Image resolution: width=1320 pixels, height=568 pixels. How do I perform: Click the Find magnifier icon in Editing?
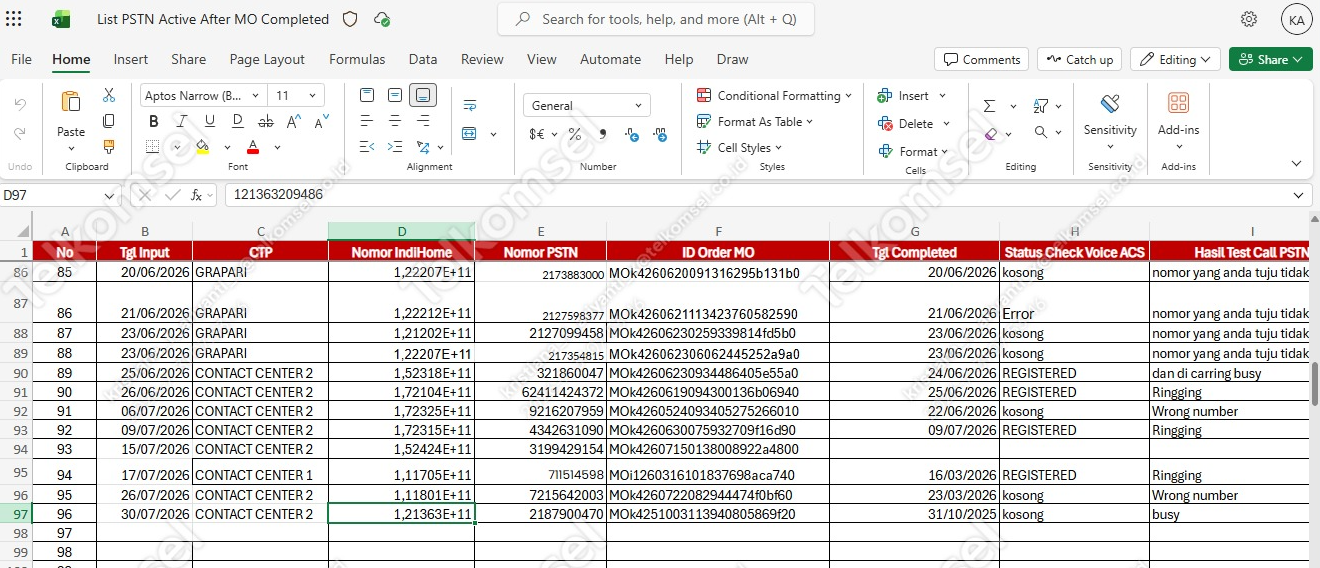(x=1041, y=132)
